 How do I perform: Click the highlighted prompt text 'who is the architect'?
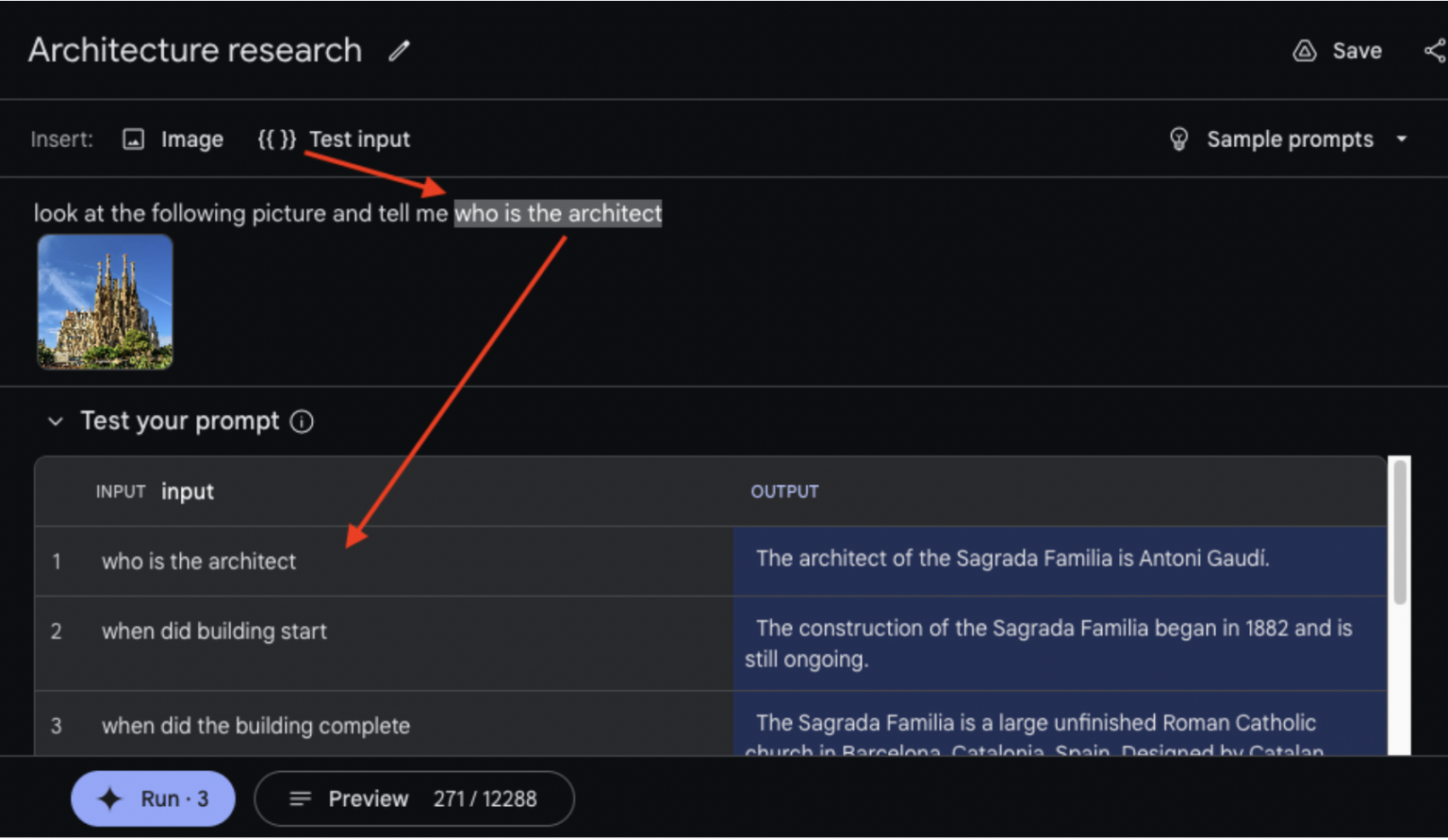click(x=558, y=214)
